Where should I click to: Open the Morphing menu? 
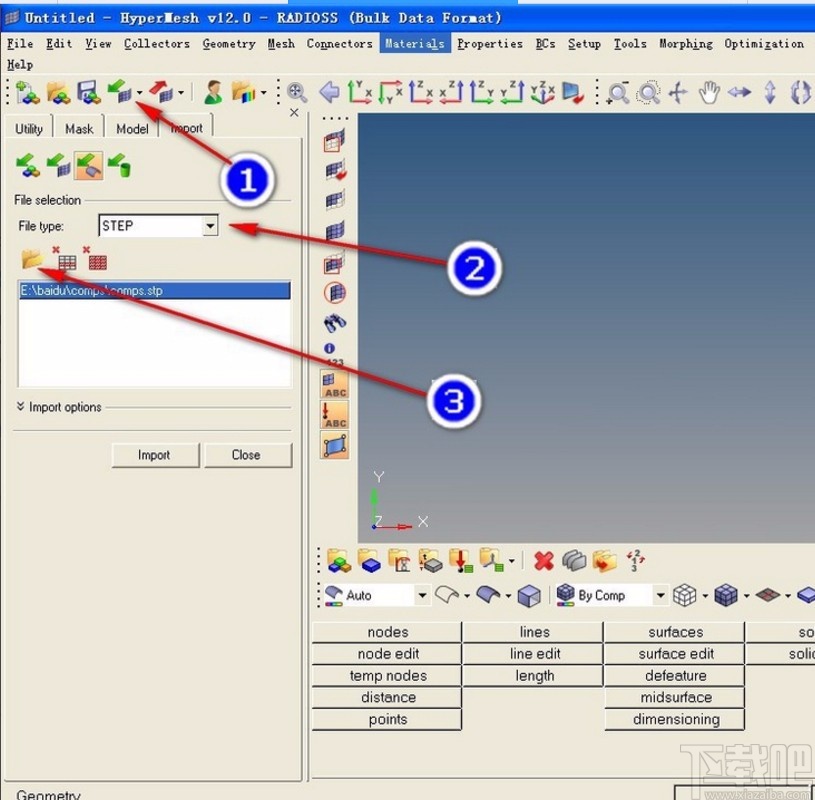coord(686,44)
